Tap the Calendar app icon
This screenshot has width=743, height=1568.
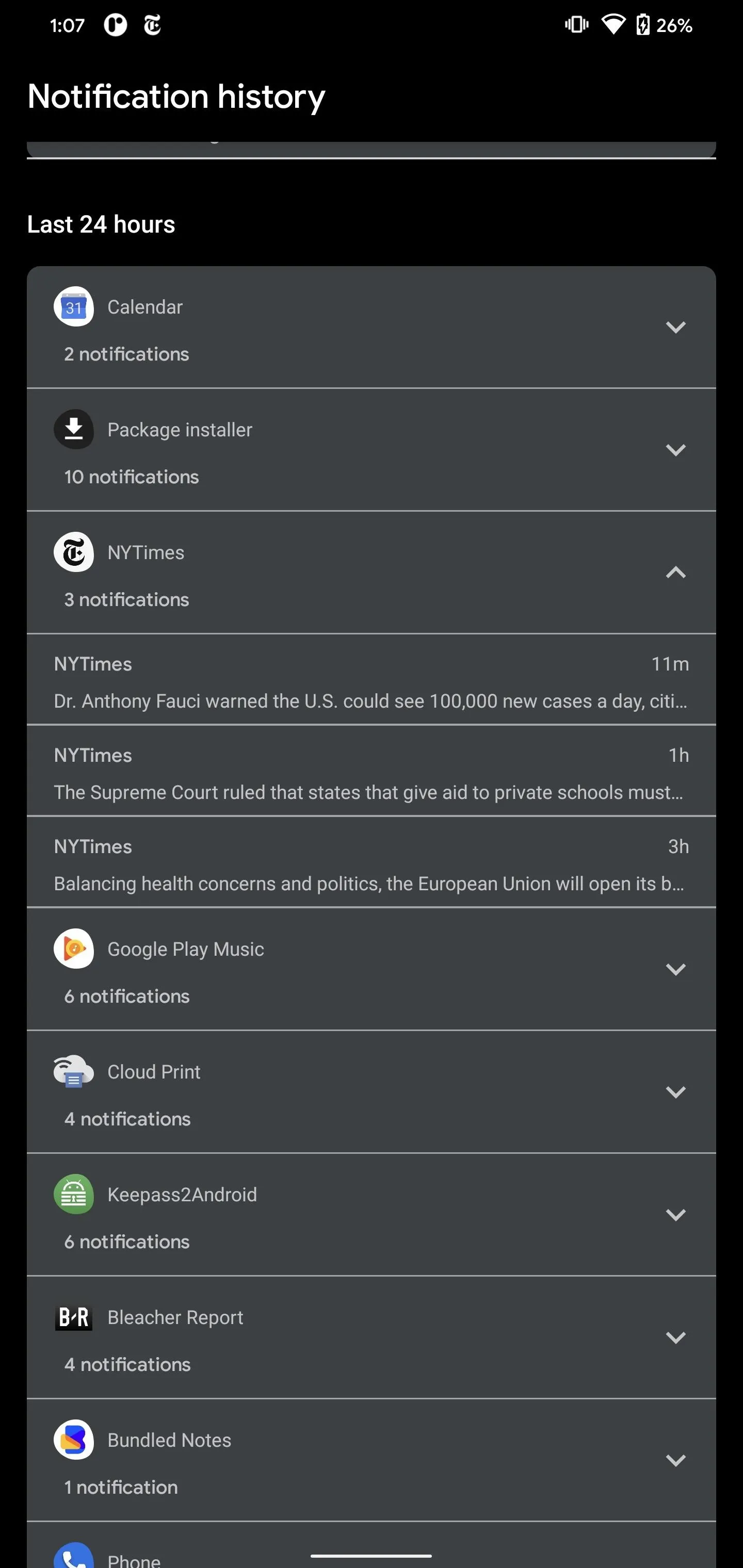pyautogui.click(x=74, y=307)
